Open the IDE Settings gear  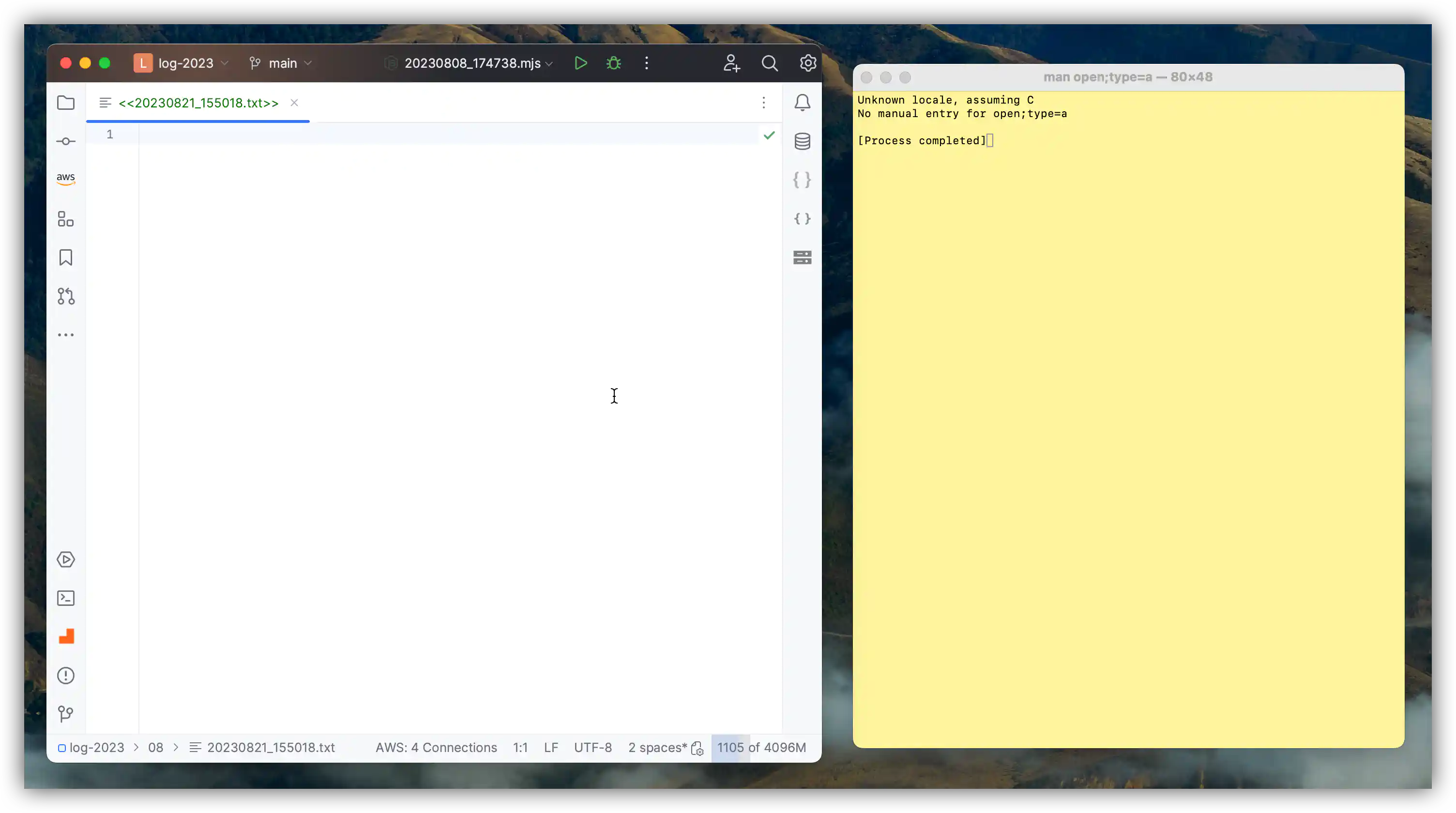(x=808, y=63)
